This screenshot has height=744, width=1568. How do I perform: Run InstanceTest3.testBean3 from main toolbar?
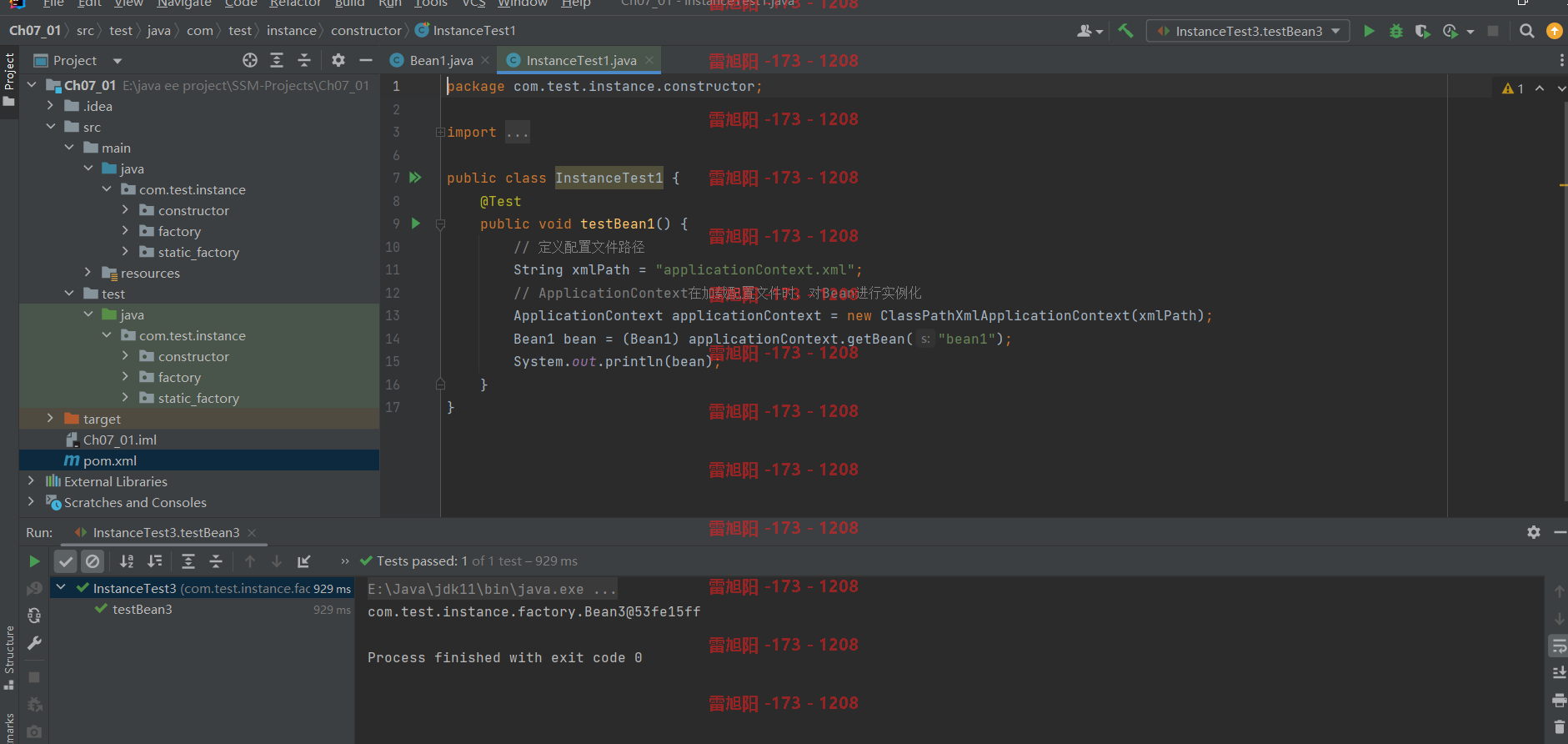(1369, 31)
